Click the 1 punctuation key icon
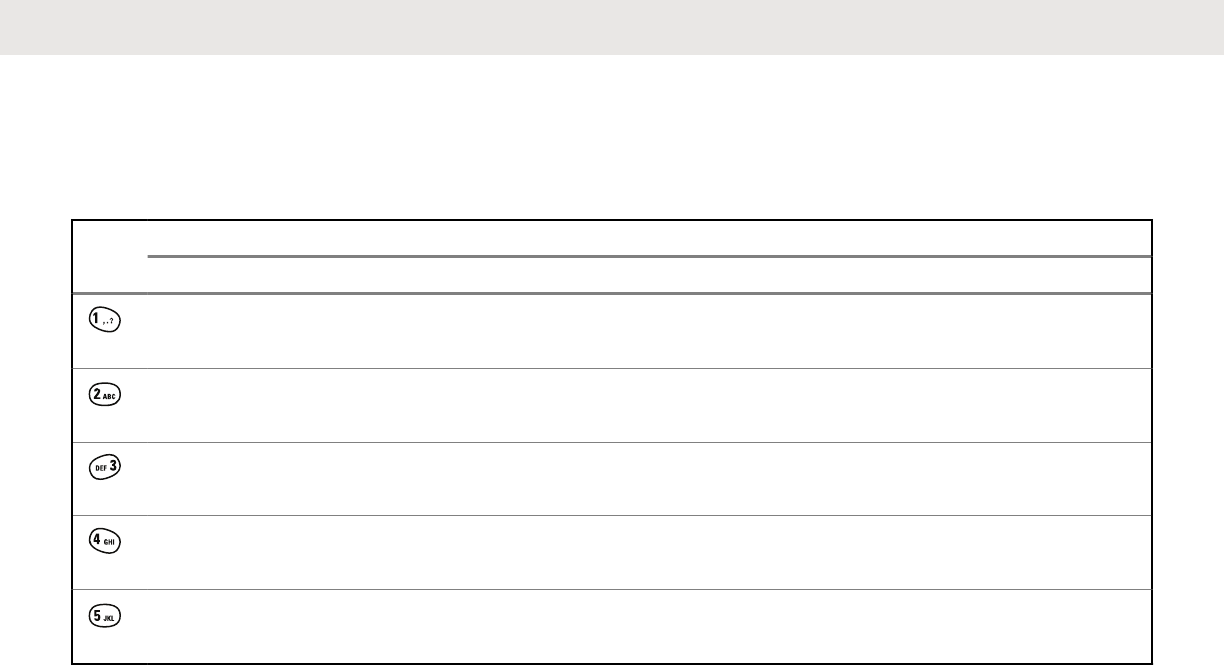 pos(104,320)
